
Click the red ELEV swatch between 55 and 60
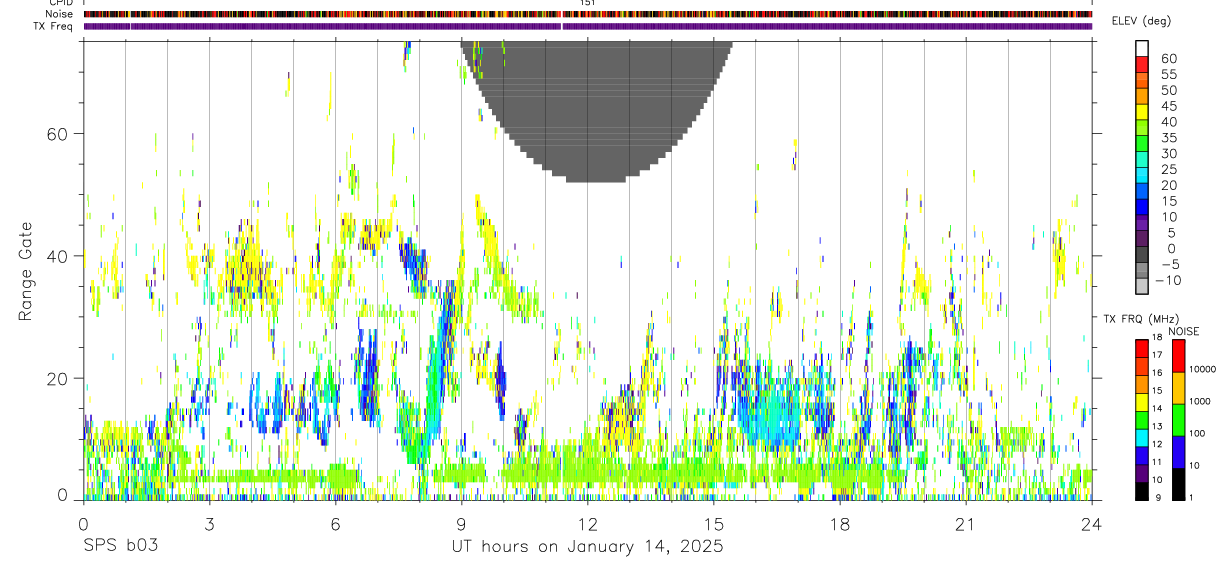(x=1144, y=65)
